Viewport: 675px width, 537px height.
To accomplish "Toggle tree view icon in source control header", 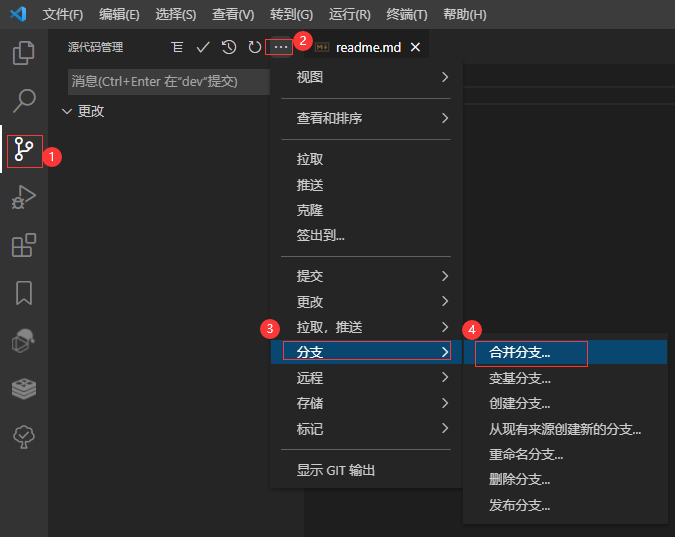I will coord(177,47).
